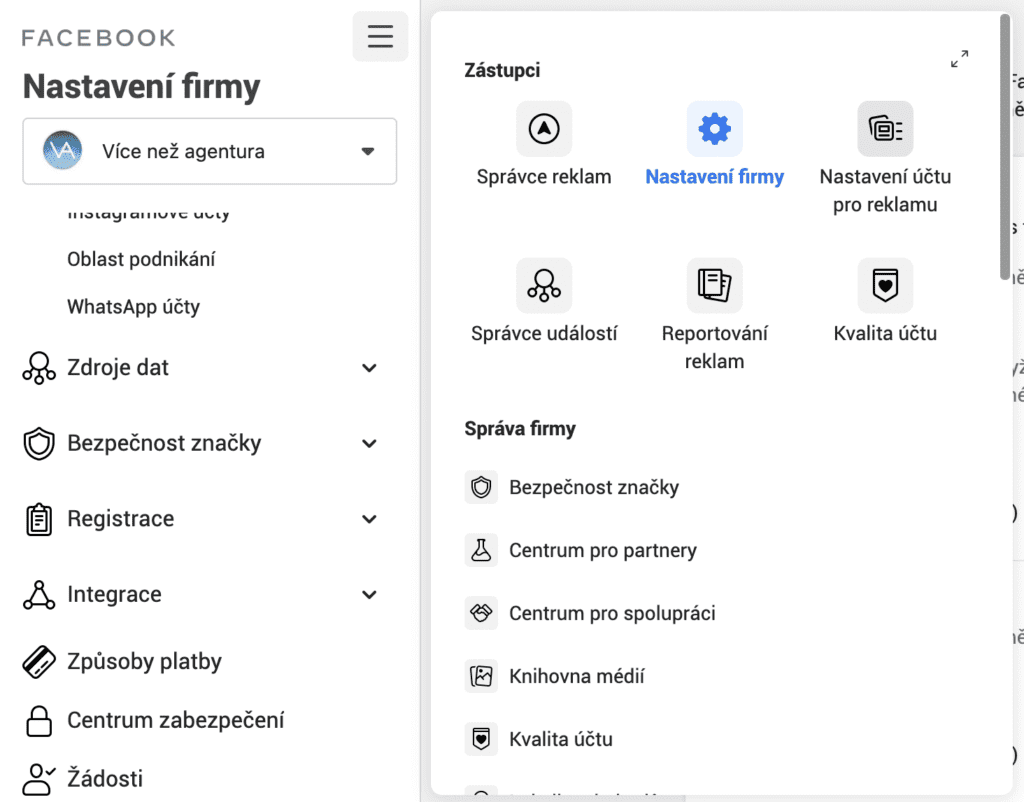Image resolution: width=1024 pixels, height=802 pixels.
Task: Open Způsoby platby in sidebar
Action: tap(144, 661)
